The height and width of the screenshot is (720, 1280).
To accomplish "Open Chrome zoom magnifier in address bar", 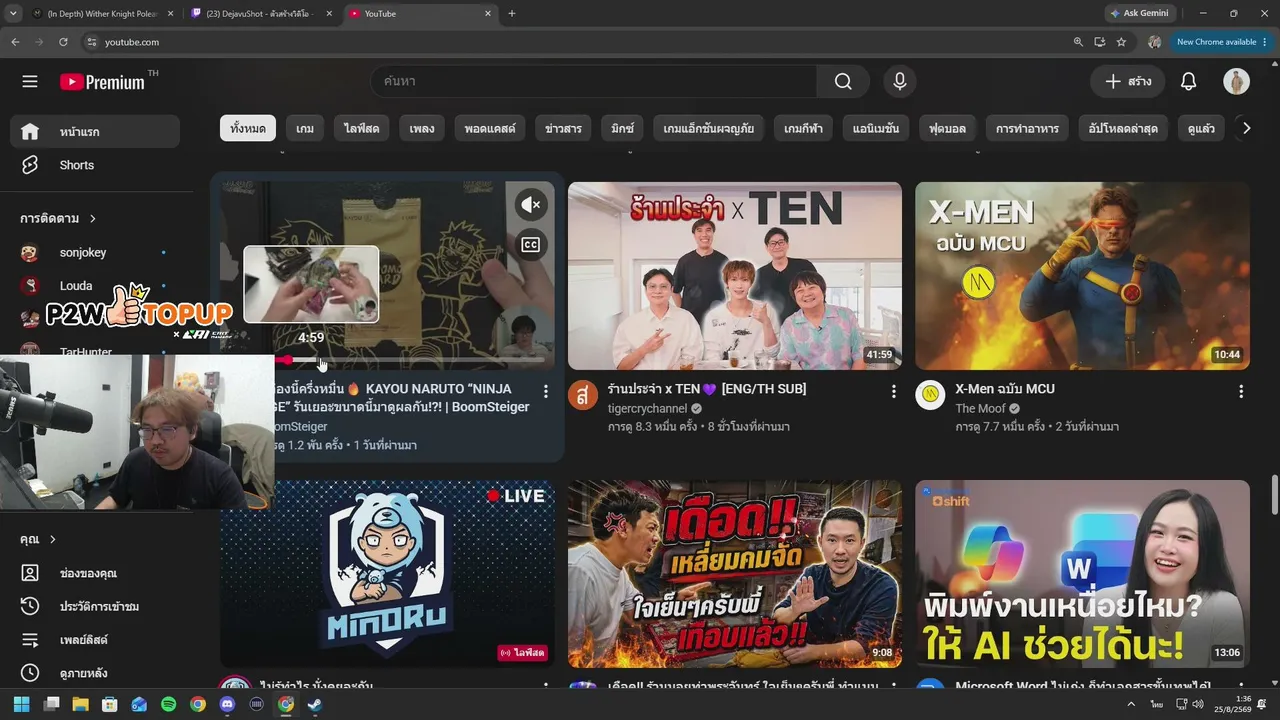I will [1078, 42].
